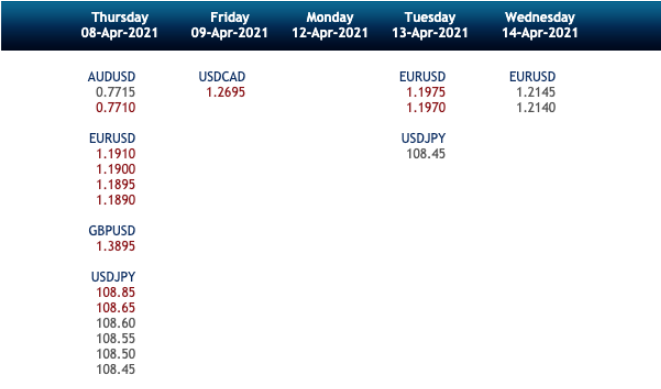This screenshot has width=661, height=389.
Task: Click the EURUSD label under Wednesday
Action: pyautogui.click(x=532, y=77)
